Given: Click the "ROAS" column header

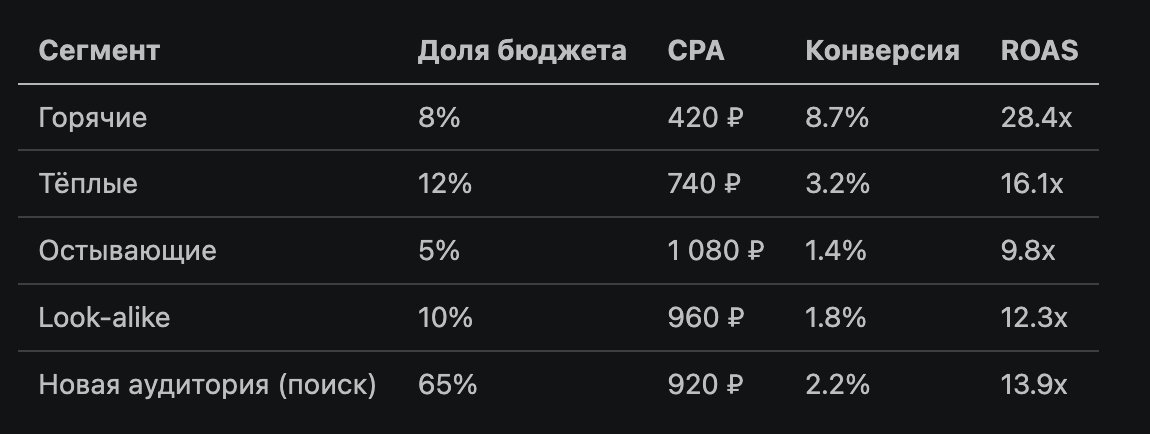Looking at the screenshot, I should 1039,51.
